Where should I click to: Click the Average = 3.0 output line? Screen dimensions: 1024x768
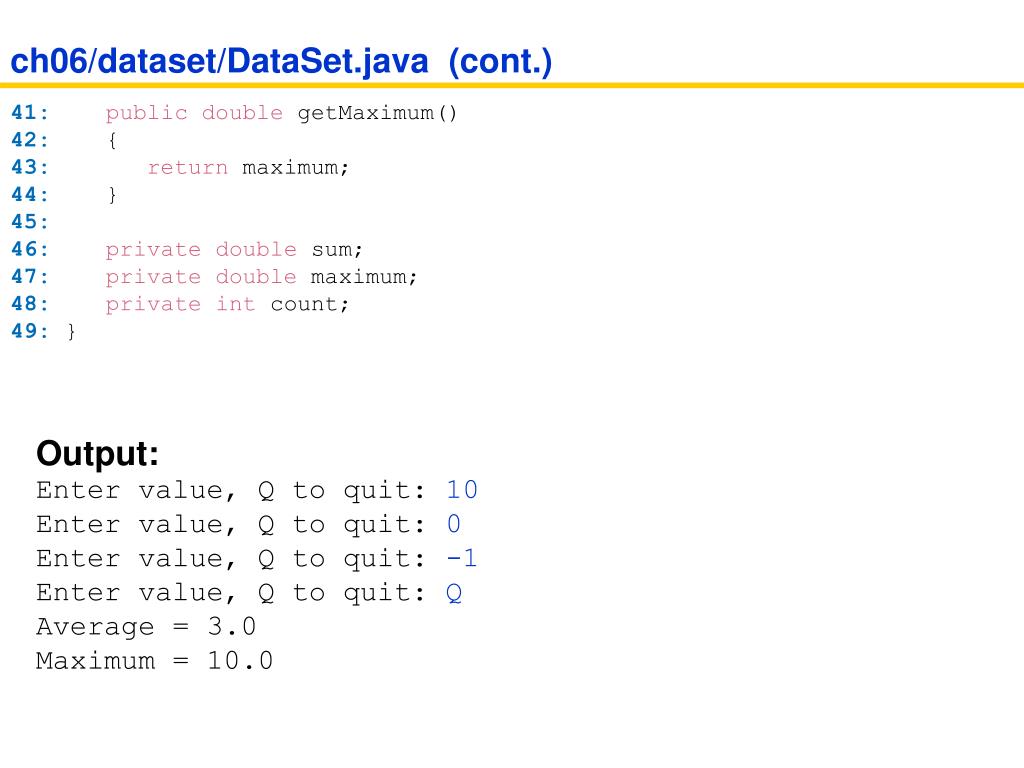tap(146, 627)
